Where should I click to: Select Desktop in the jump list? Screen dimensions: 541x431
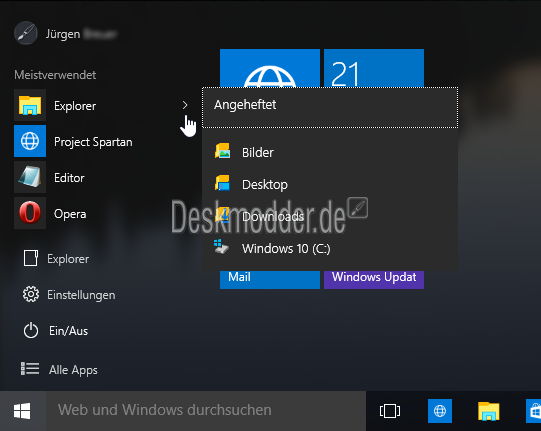(x=330, y=184)
